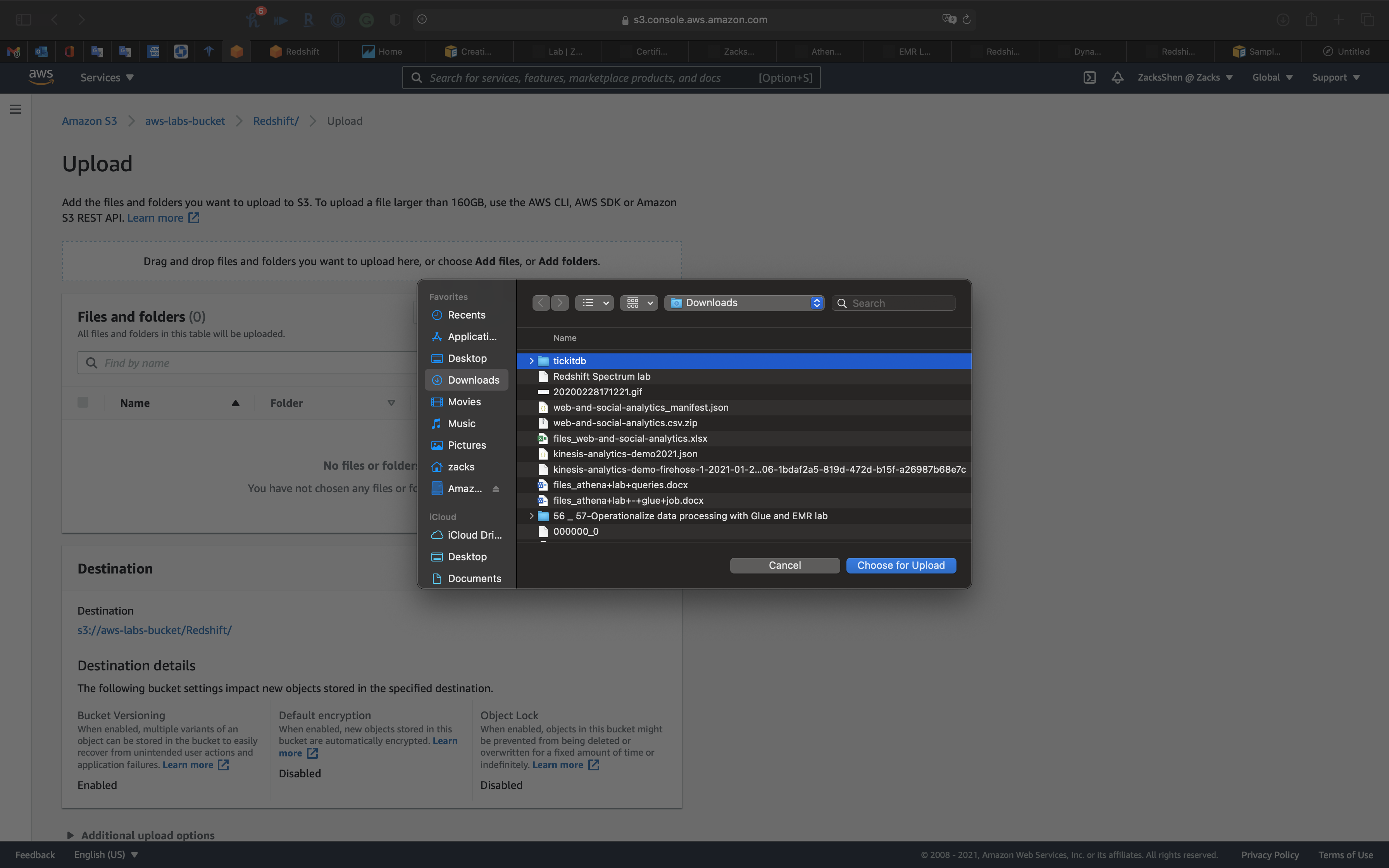This screenshot has width=1389, height=868.
Task: Switch to the Redshift browser tab
Action: pos(295,52)
